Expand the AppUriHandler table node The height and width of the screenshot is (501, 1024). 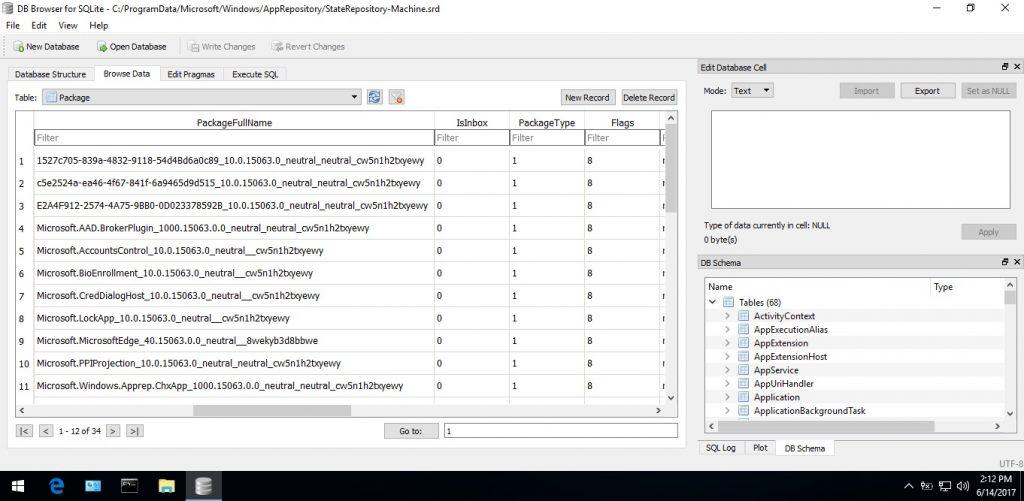click(727, 383)
